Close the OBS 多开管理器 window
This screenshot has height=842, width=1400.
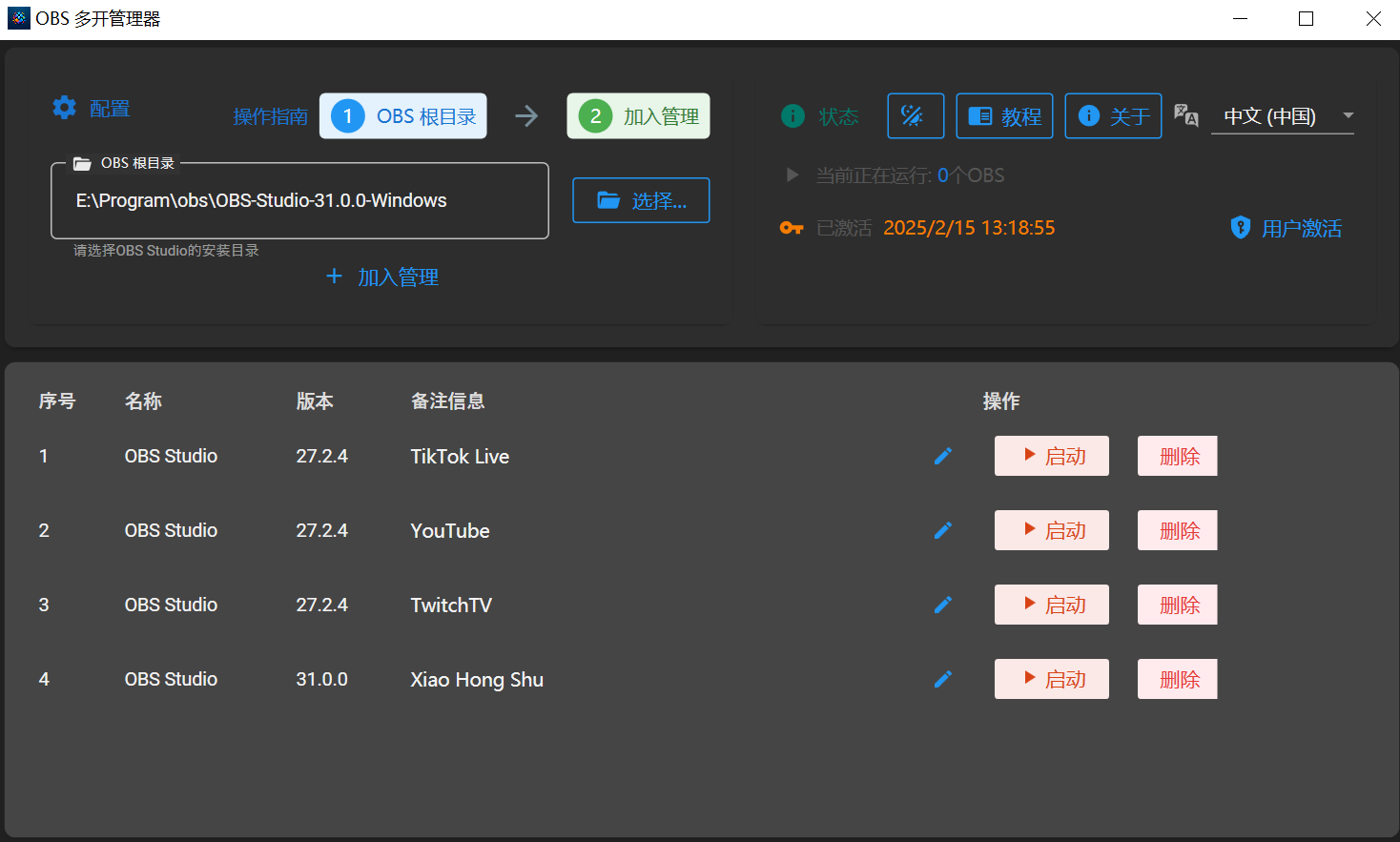pyautogui.click(x=1373, y=18)
